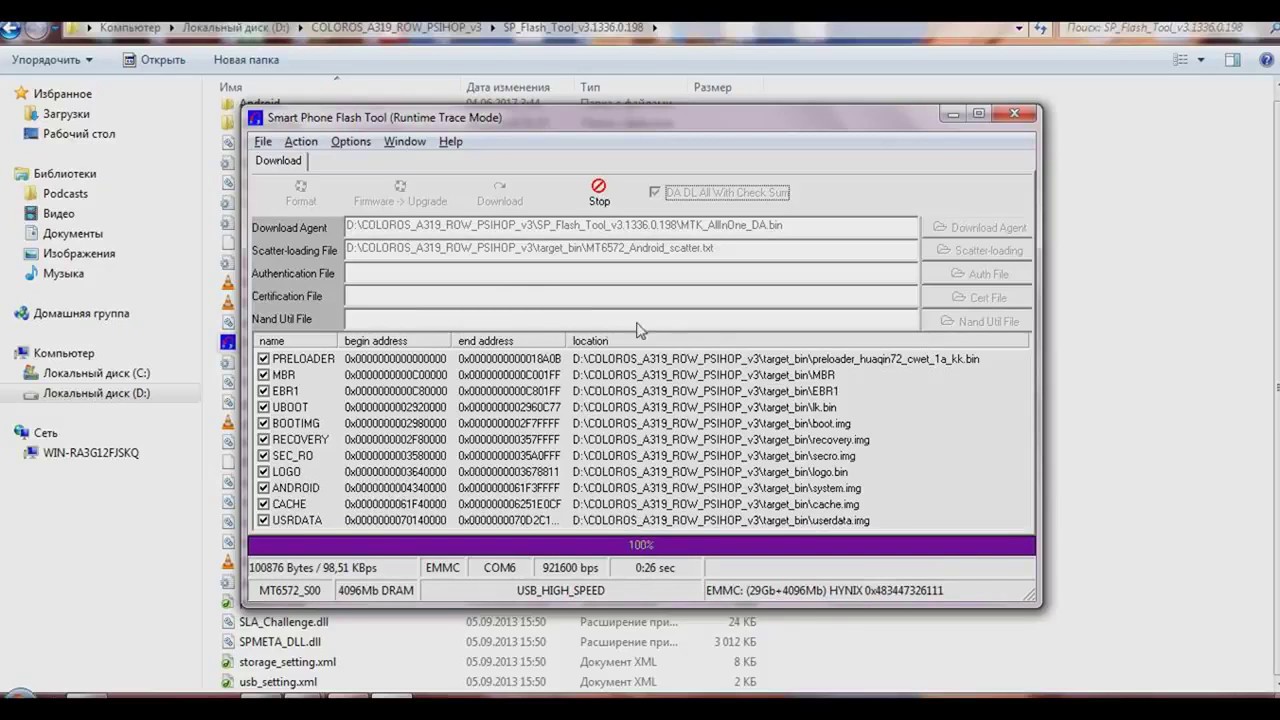The image size is (1280, 720).
Task: Open Домашняя группа in Explorer sidebar
Action: [x=81, y=313]
